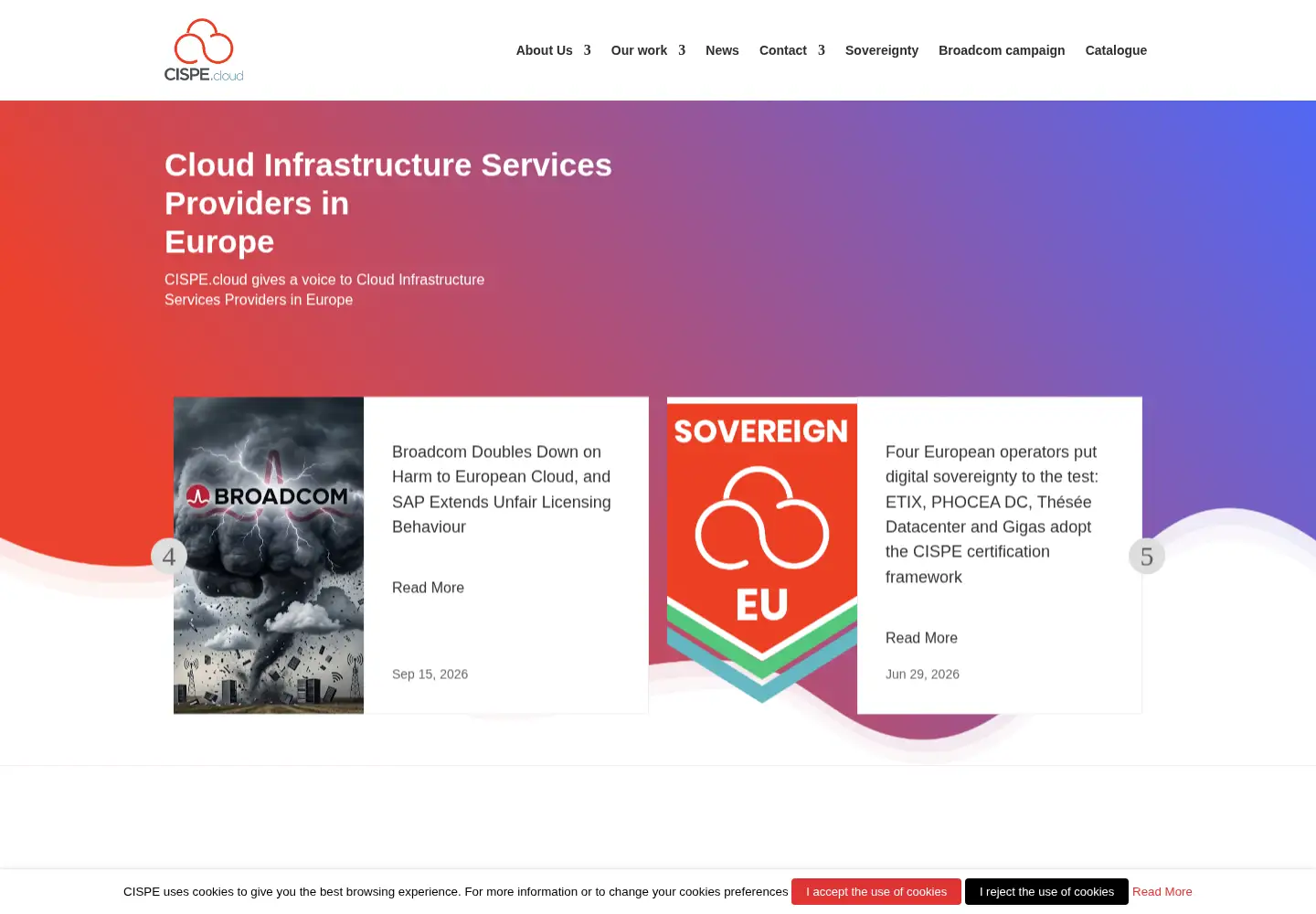Go to previous slide arrow
1316x914 pixels.
169,556
